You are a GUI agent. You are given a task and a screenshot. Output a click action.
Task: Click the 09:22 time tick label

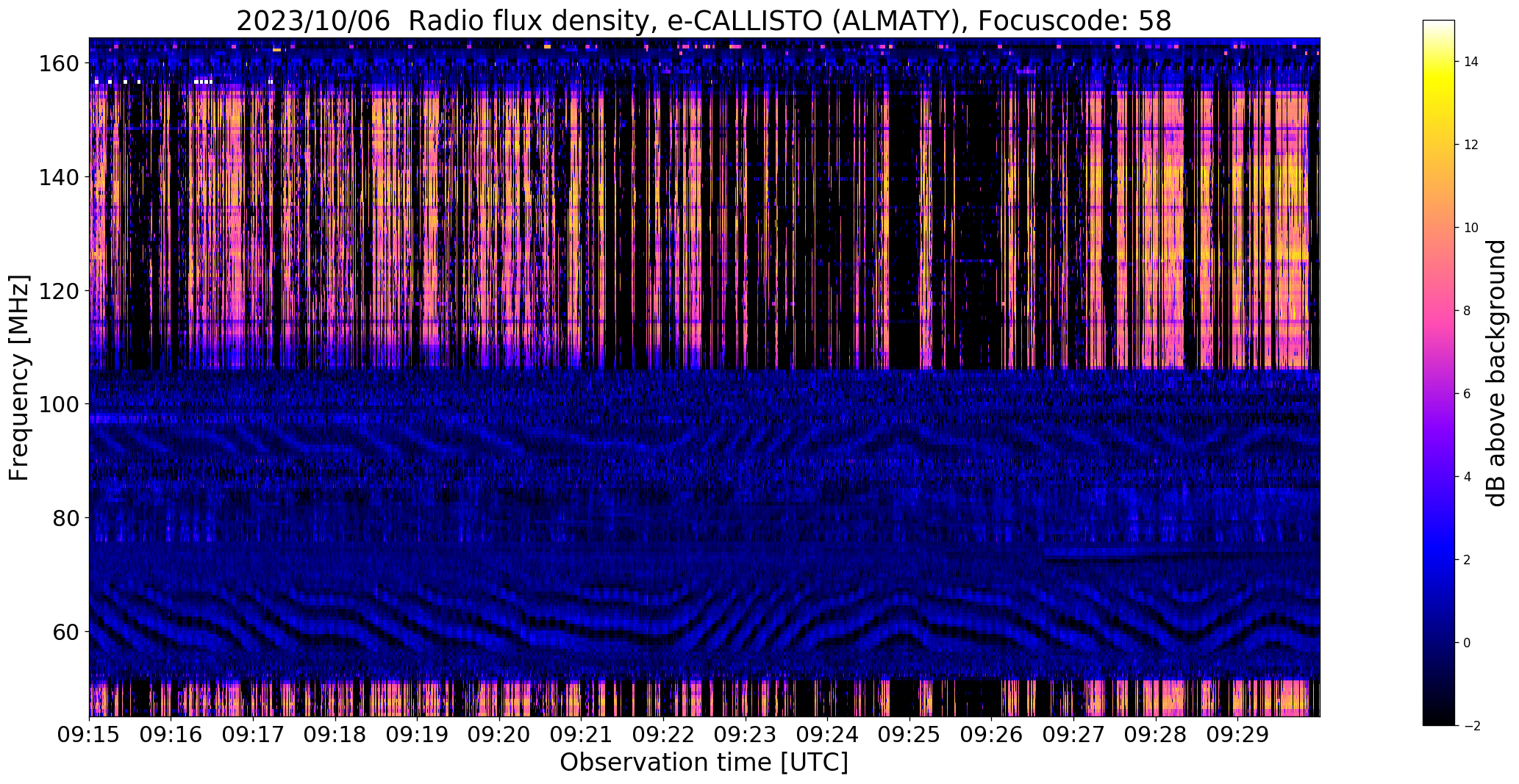pyautogui.click(x=663, y=735)
